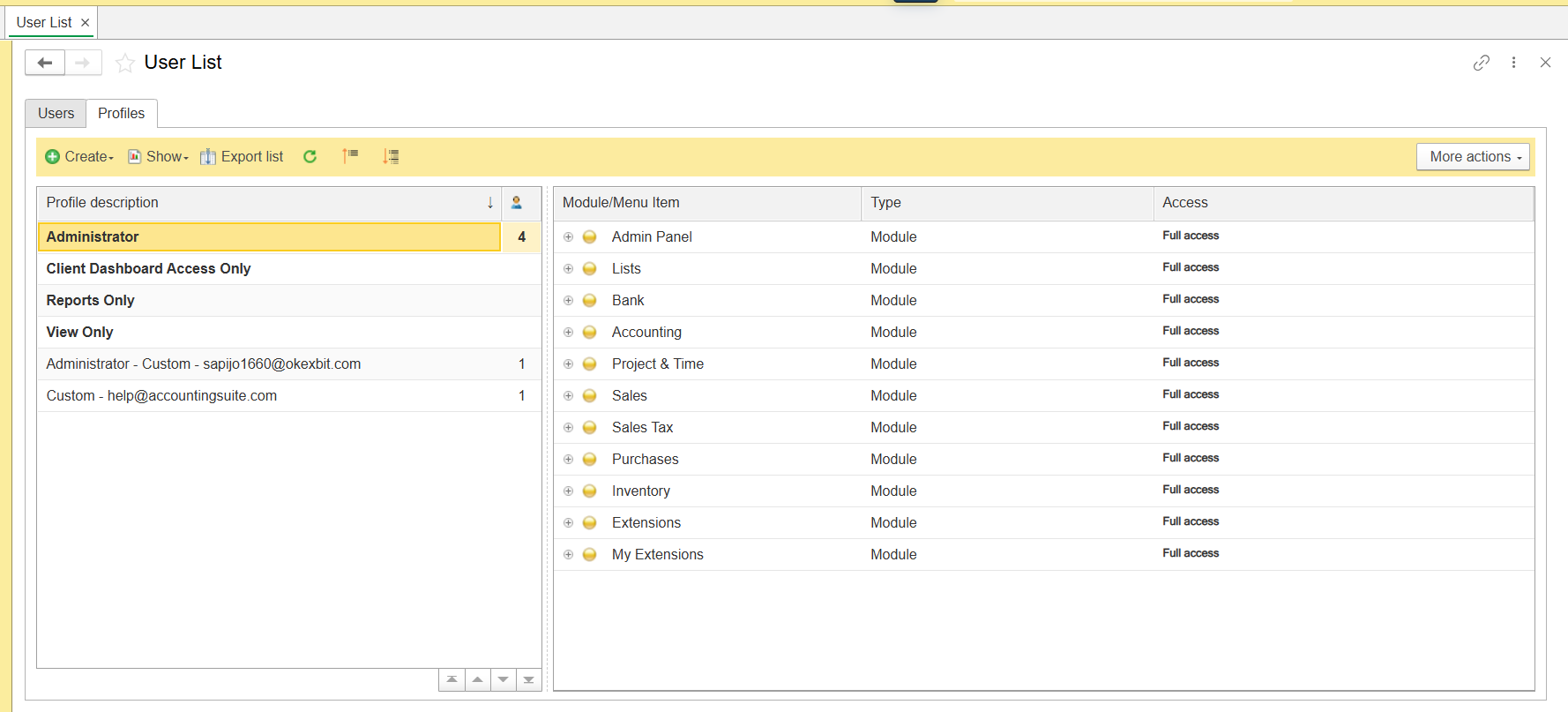Toggle Full access for Sales module
Screen dimensions: 1568x712
[x=1190, y=394]
